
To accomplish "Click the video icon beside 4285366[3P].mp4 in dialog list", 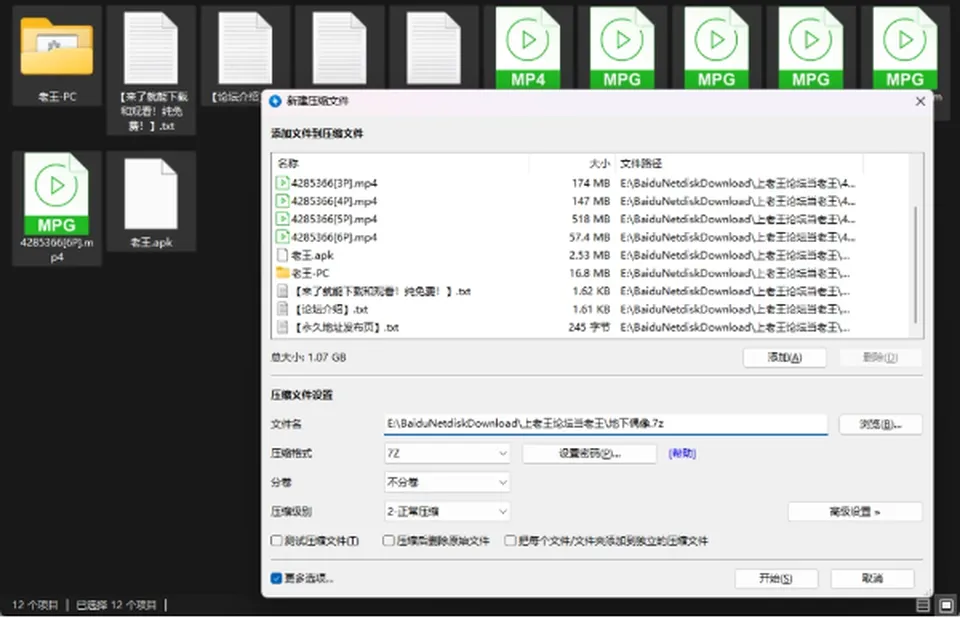I will click(282, 183).
